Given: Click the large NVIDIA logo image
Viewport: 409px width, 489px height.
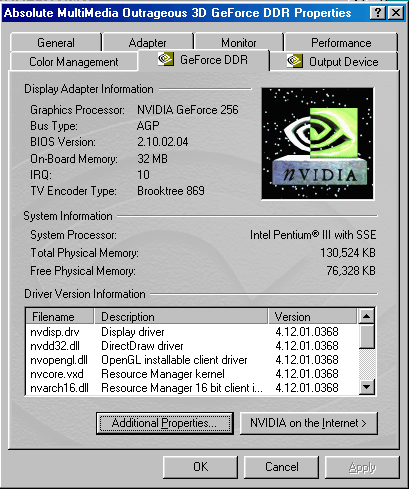Looking at the screenshot, I should point(318,144).
